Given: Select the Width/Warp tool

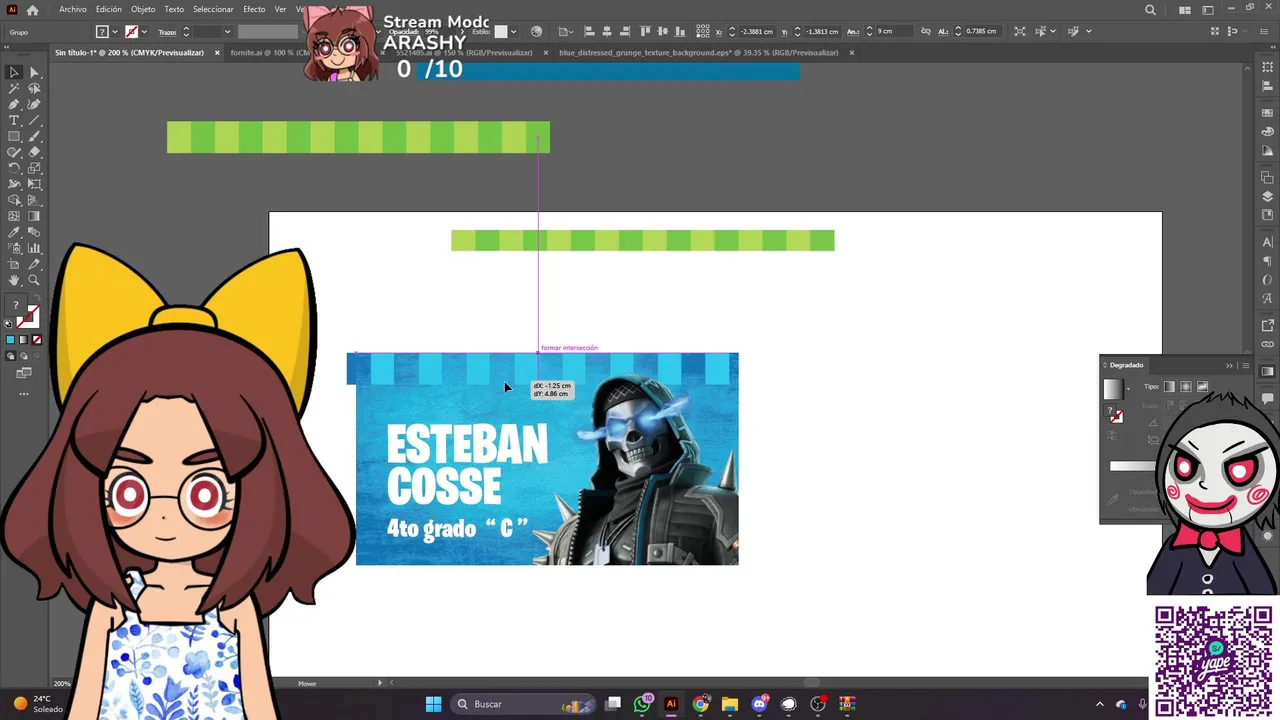Looking at the screenshot, I should pyautogui.click(x=14, y=184).
